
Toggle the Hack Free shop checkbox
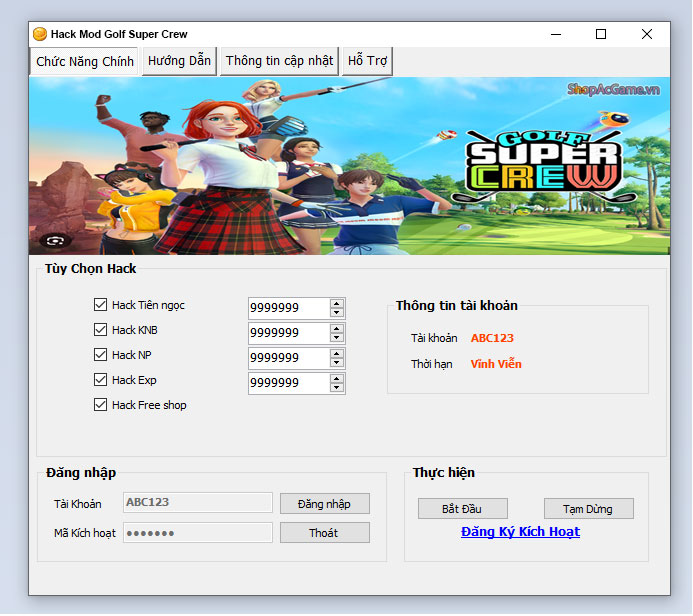pyautogui.click(x=100, y=405)
